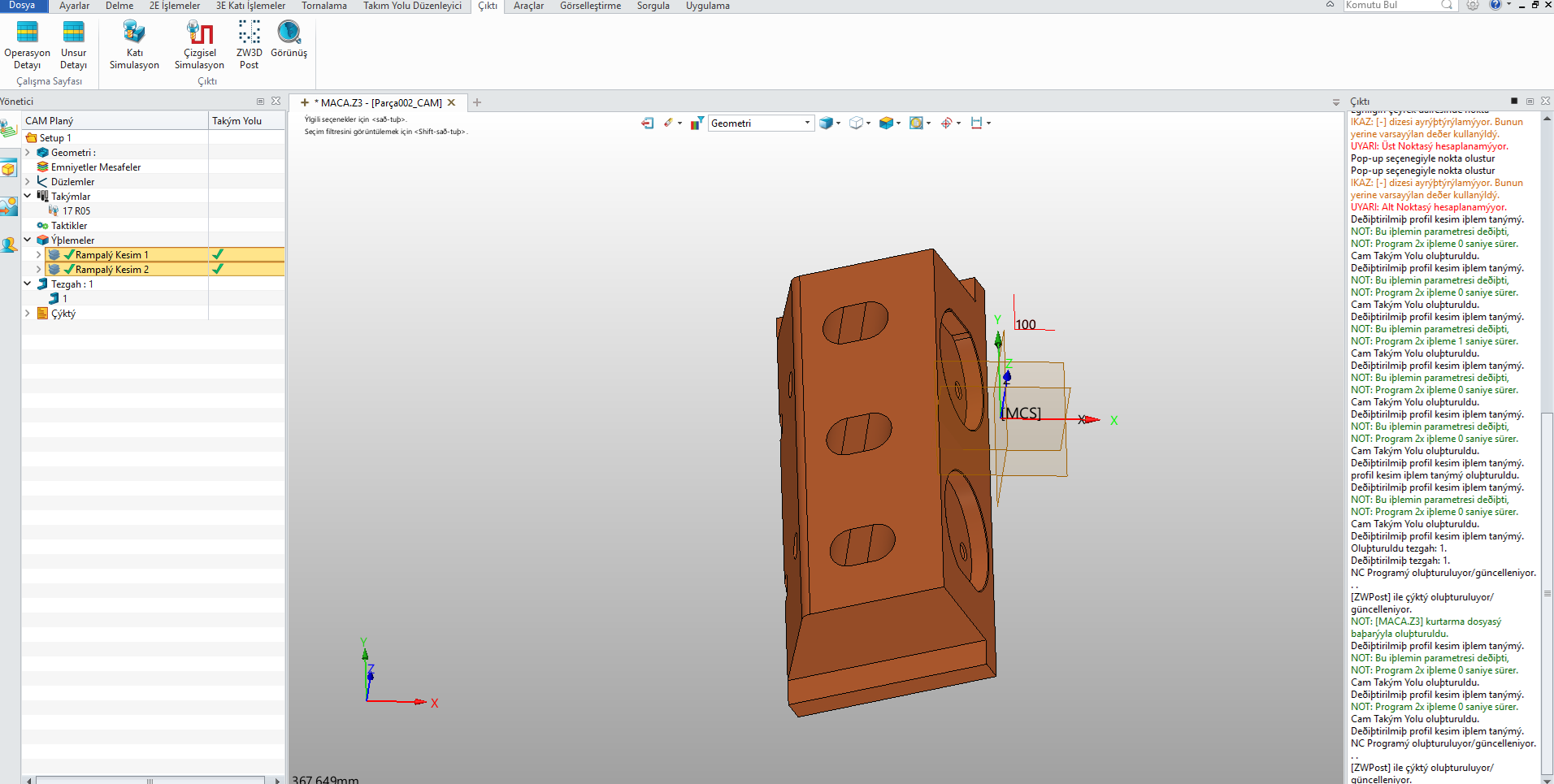Click the eraser icon in view toolbar
This screenshot has height=784, width=1554.
tap(668, 123)
